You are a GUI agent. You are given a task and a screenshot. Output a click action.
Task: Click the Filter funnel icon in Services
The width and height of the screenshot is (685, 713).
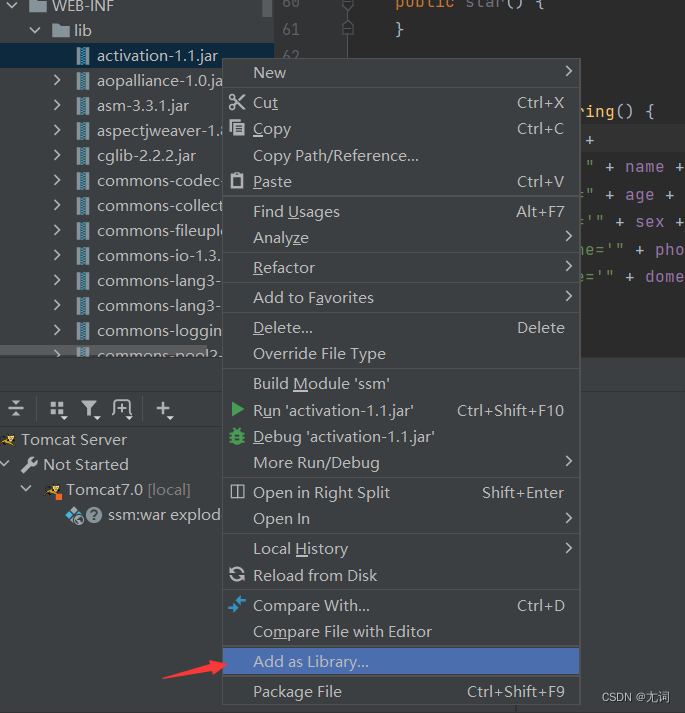[x=90, y=410]
